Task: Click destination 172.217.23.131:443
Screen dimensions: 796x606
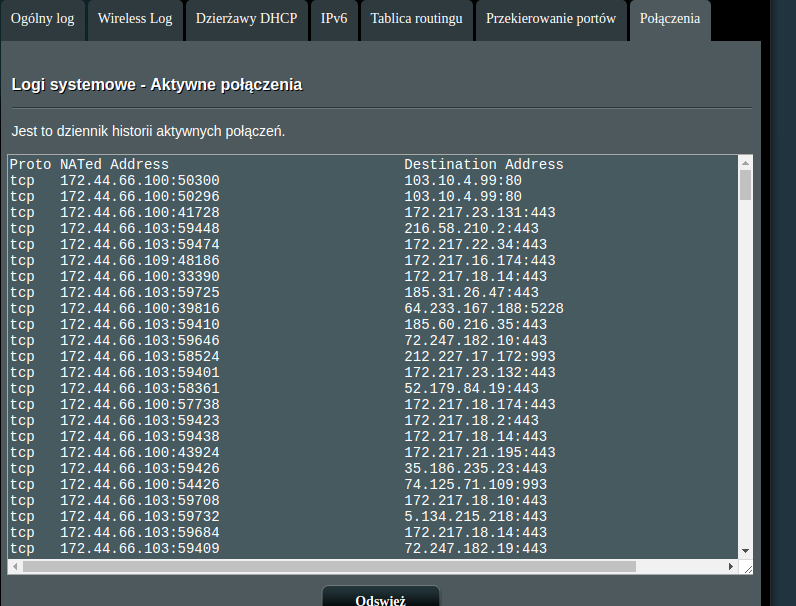Action: pyautogui.click(x=480, y=213)
